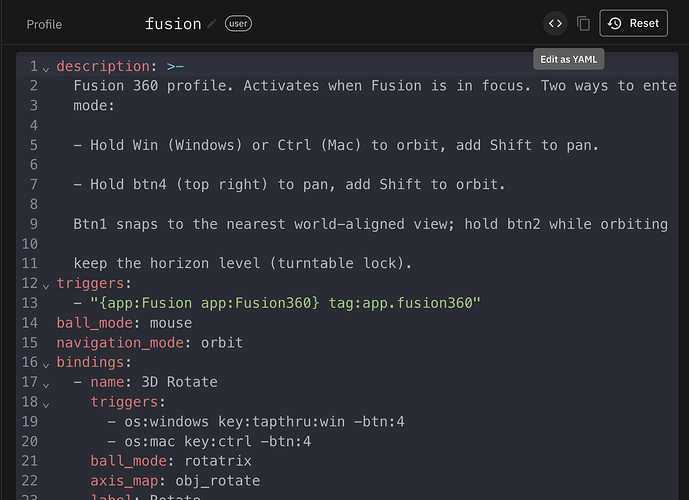The height and width of the screenshot is (500, 689).
Task: Click the fusion profile name
Action: [x=173, y=23]
